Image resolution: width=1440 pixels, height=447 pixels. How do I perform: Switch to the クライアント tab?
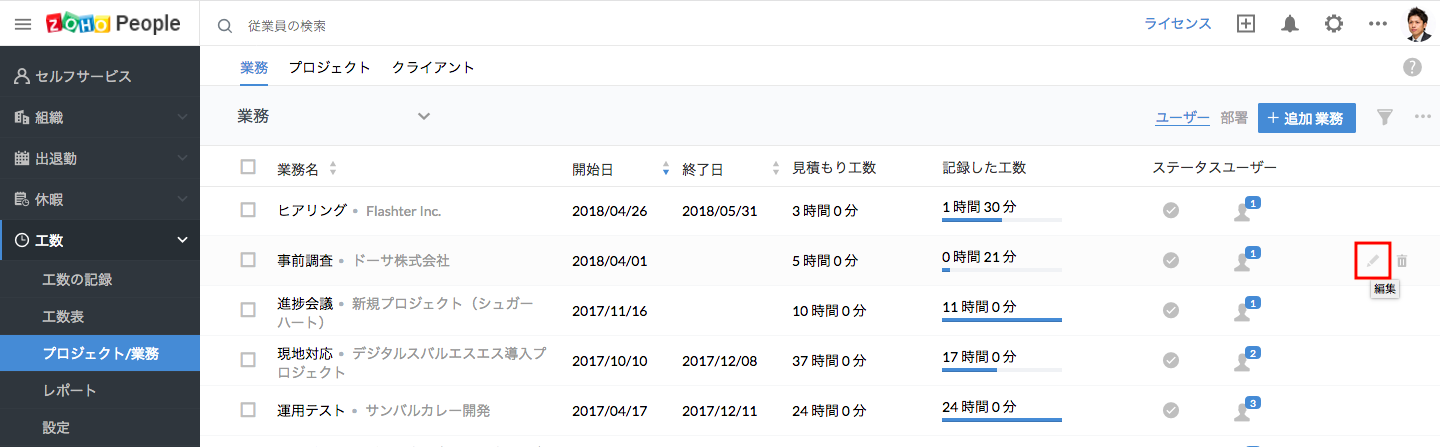click(433, 68)
